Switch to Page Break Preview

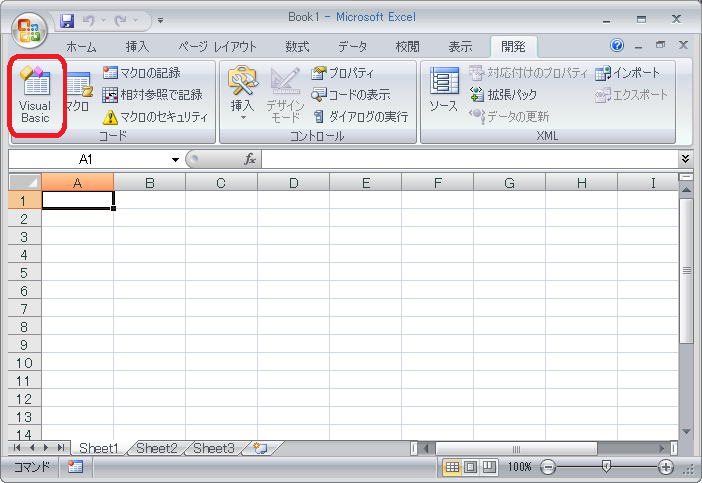pos(488,467)
